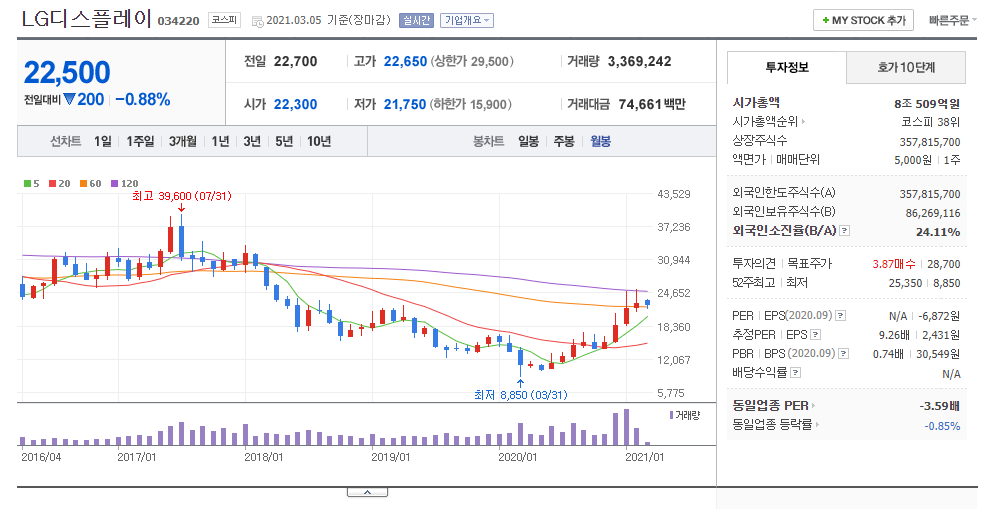Open help icon next to 배당수익률
993x509 pixels.
point(796,372)
